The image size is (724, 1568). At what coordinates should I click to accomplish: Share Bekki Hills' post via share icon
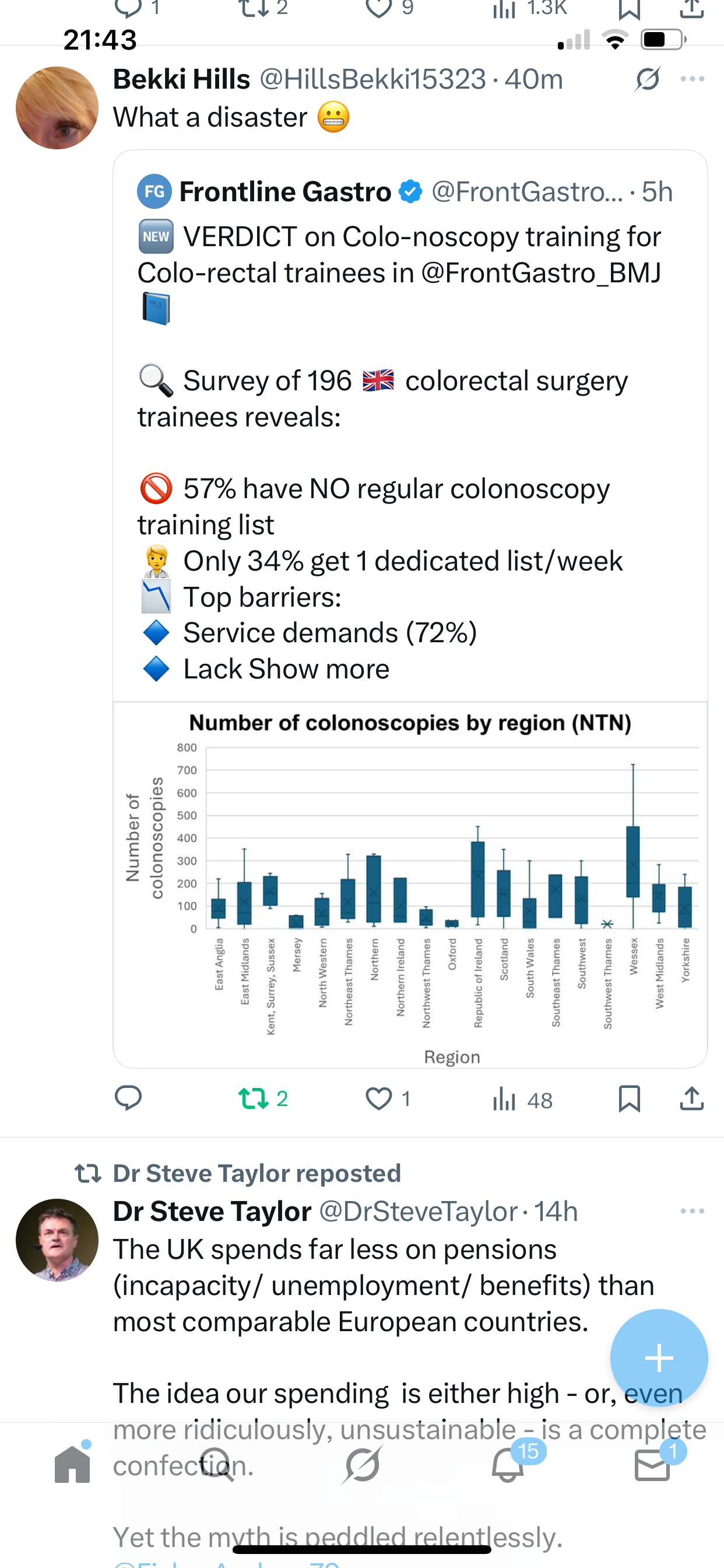point(692,1098)
